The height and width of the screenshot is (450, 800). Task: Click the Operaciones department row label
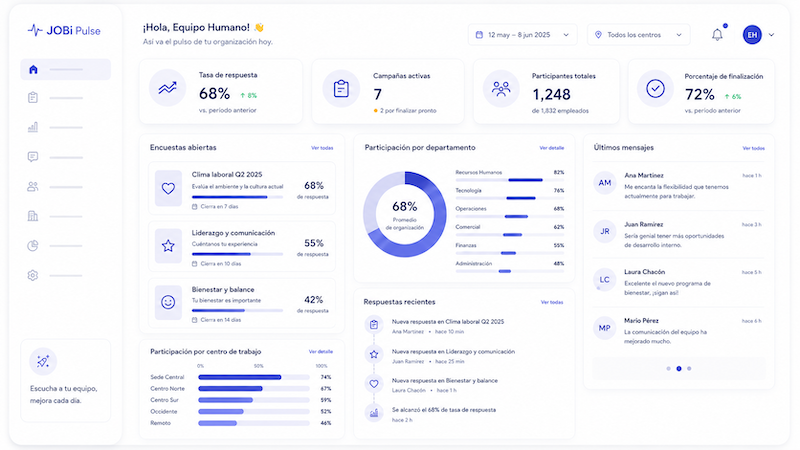[x=471, y=209]
